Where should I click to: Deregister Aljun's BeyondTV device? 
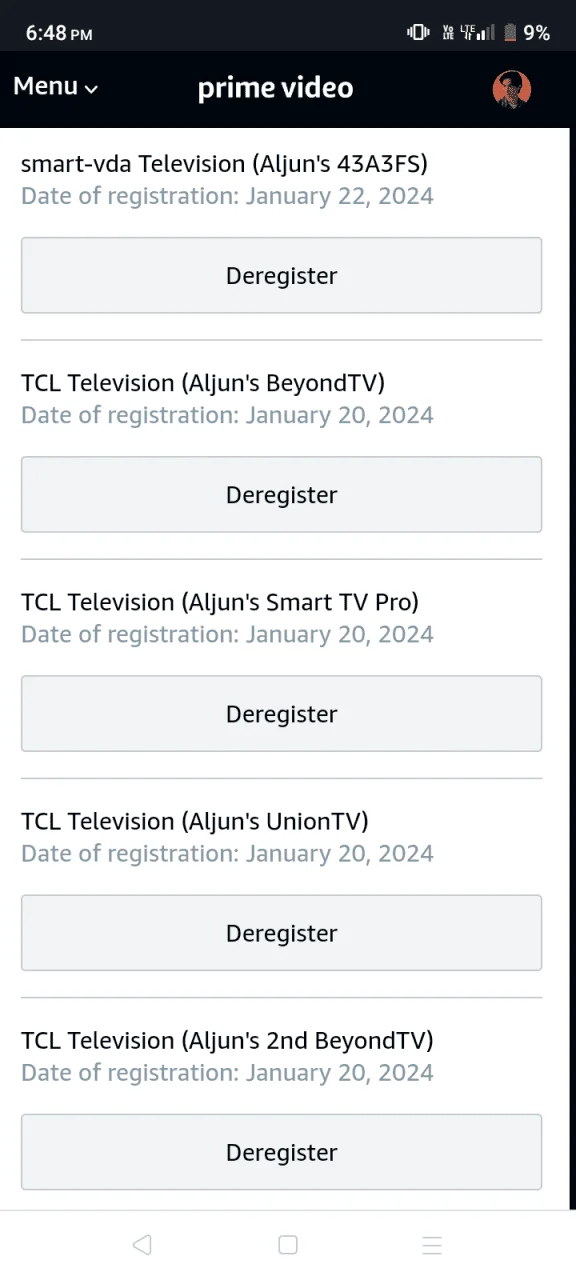pyautogui.click(x=281, y=494)
